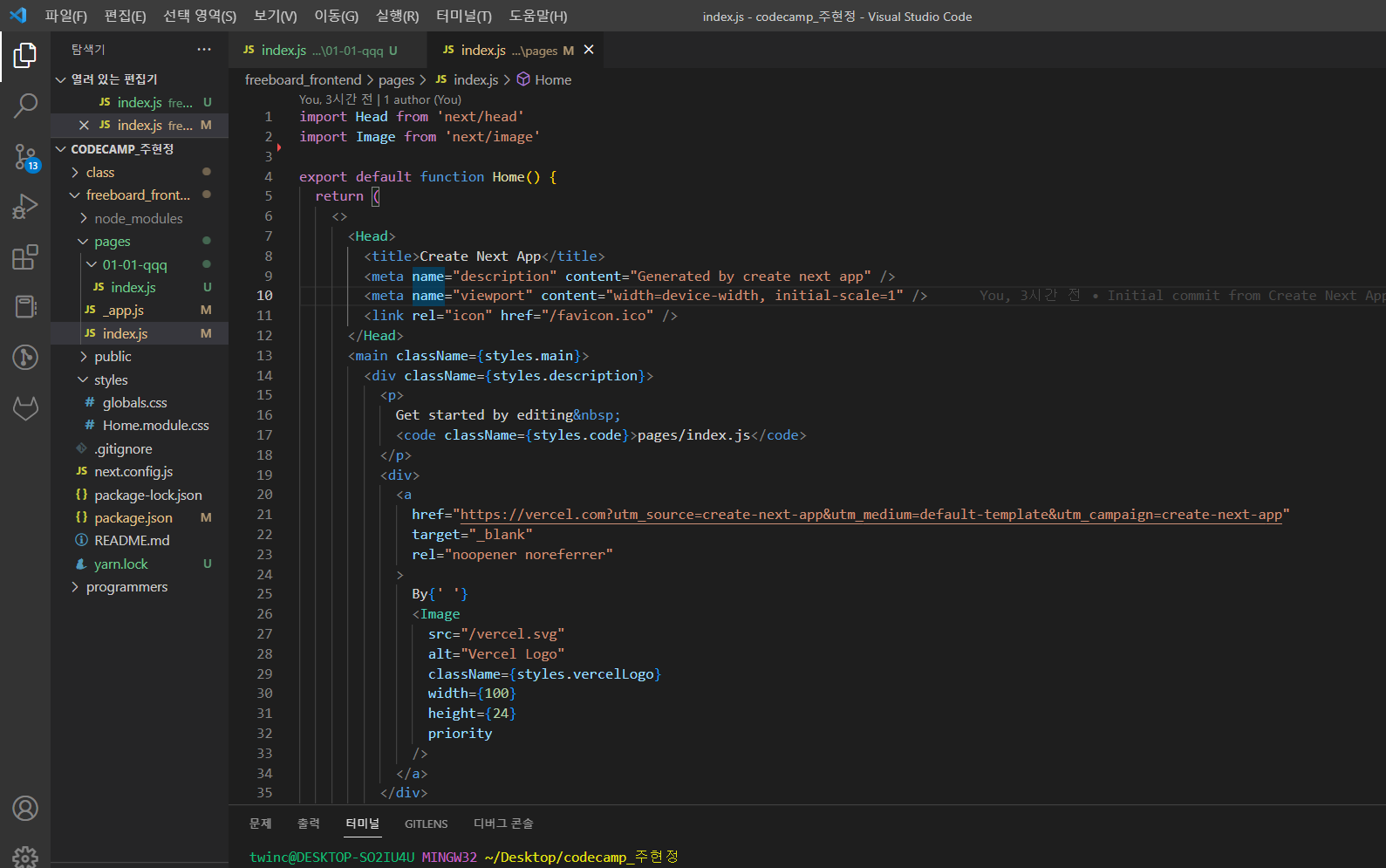1386x868 pixels.
Task: Switch to the 디버그 콘솔 panel tab
Action: (x=503, y=824)
